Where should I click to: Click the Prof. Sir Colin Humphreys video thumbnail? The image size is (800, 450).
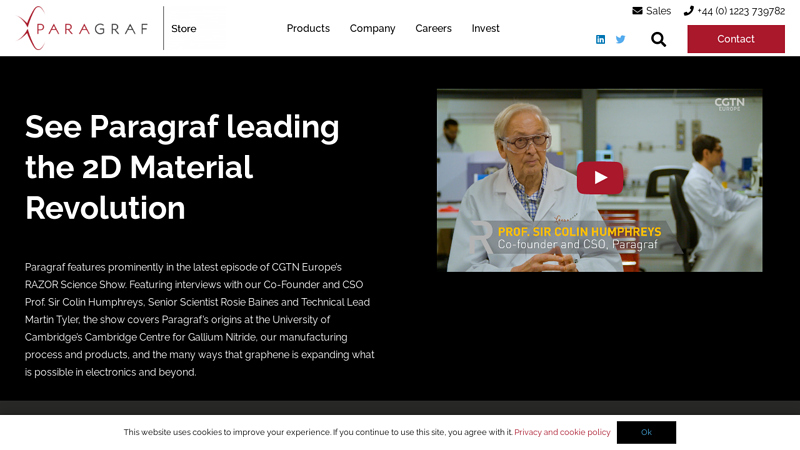[599, 180]
